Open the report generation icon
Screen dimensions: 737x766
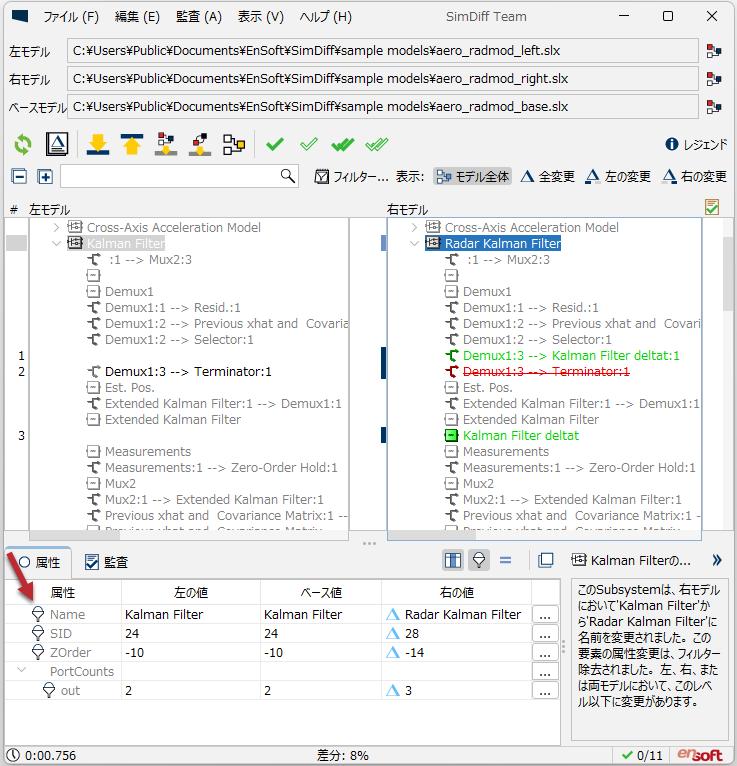click(x=57, y=144)
